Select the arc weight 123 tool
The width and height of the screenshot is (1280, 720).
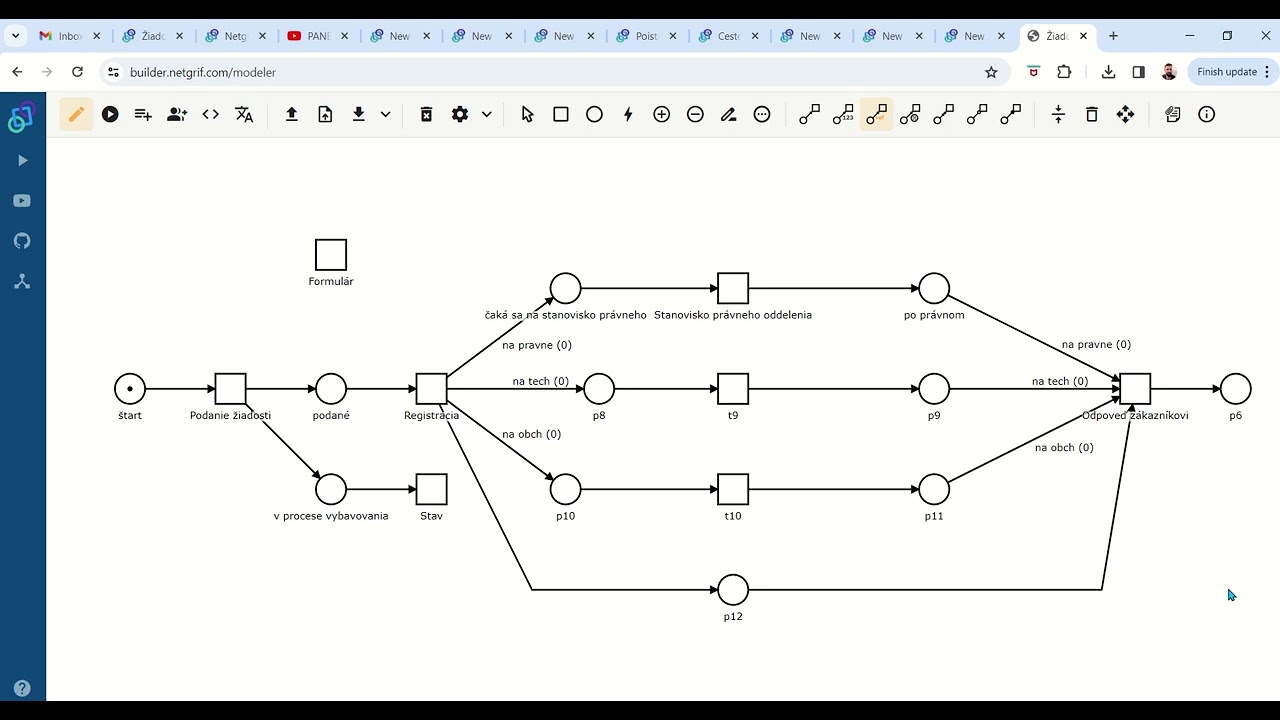(843, 115)
